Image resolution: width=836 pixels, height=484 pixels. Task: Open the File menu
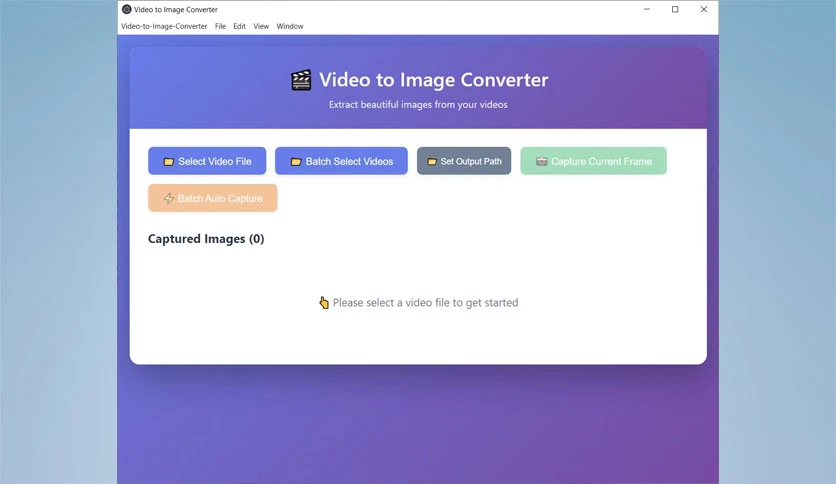click(220, 26)
